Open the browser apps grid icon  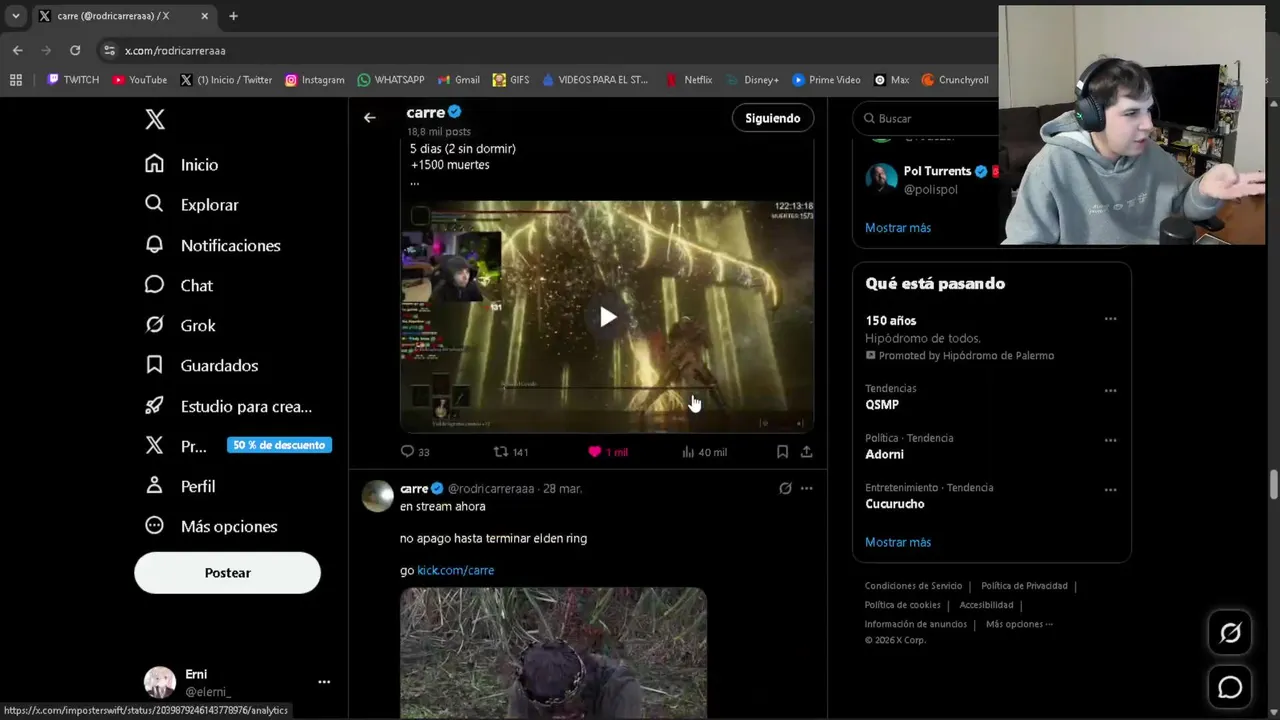coord(16,80)
